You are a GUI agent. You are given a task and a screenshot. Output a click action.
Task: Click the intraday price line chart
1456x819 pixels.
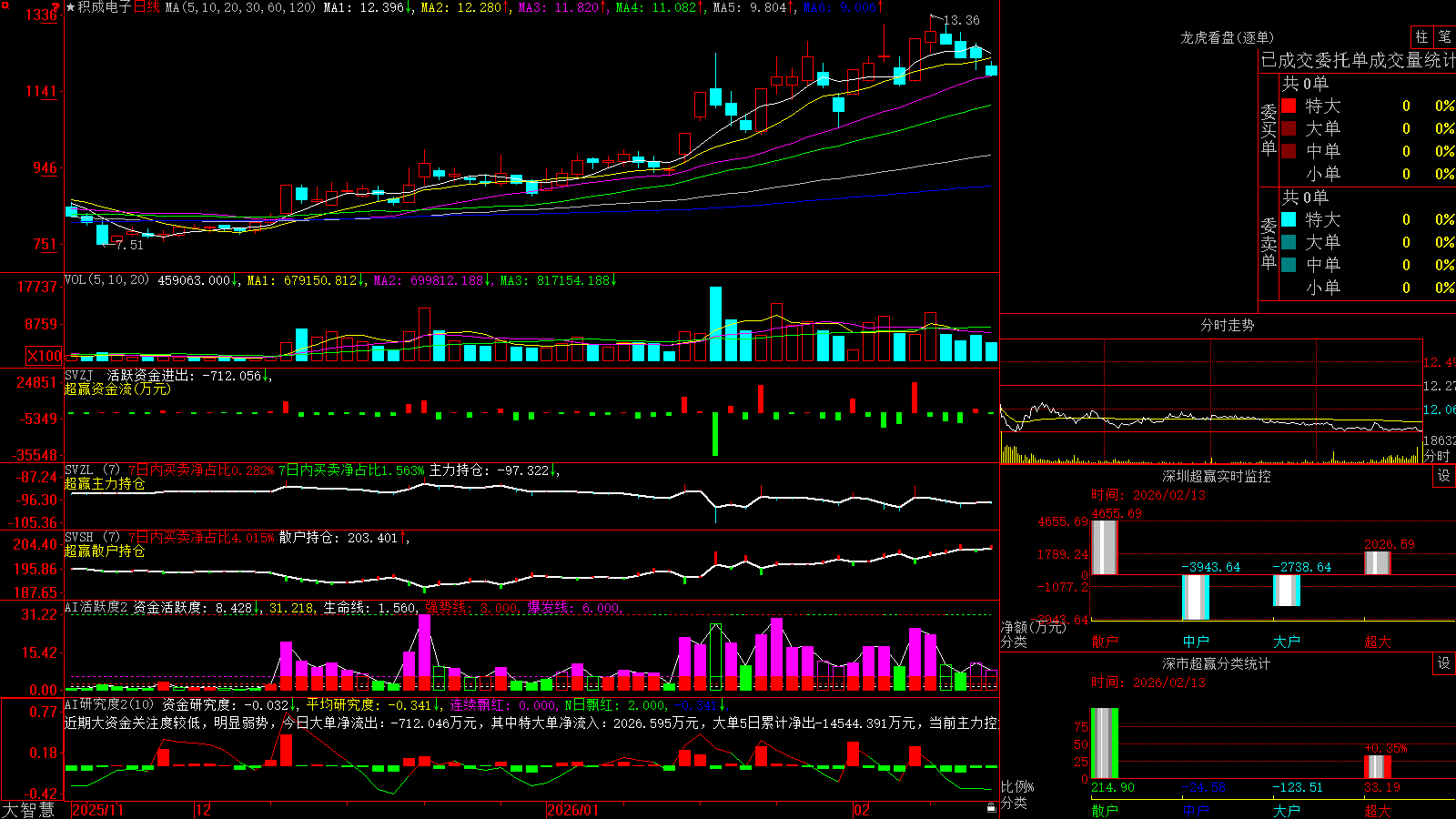tap(1210, 419)
